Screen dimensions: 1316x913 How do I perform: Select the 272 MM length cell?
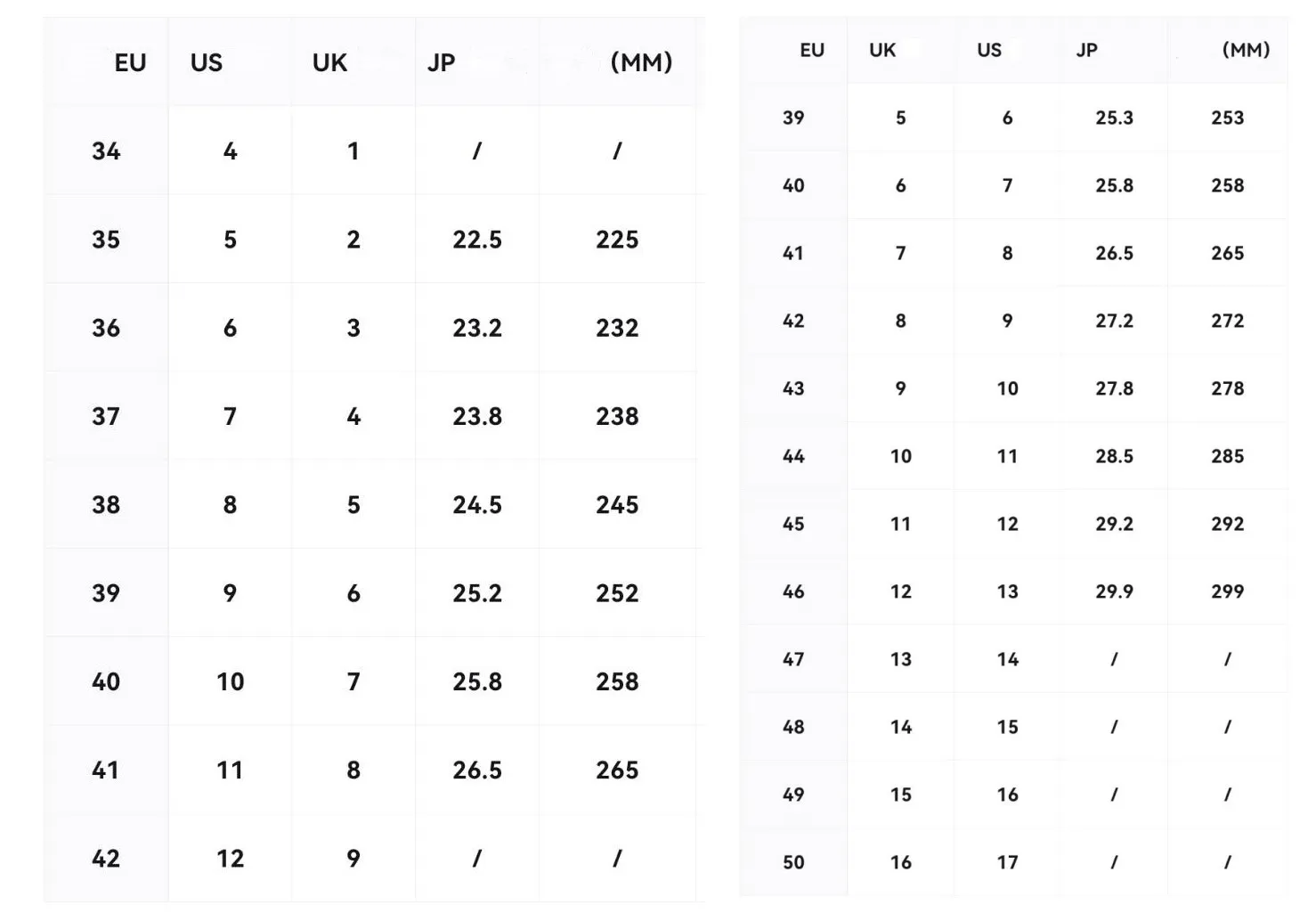(1227, 321)
